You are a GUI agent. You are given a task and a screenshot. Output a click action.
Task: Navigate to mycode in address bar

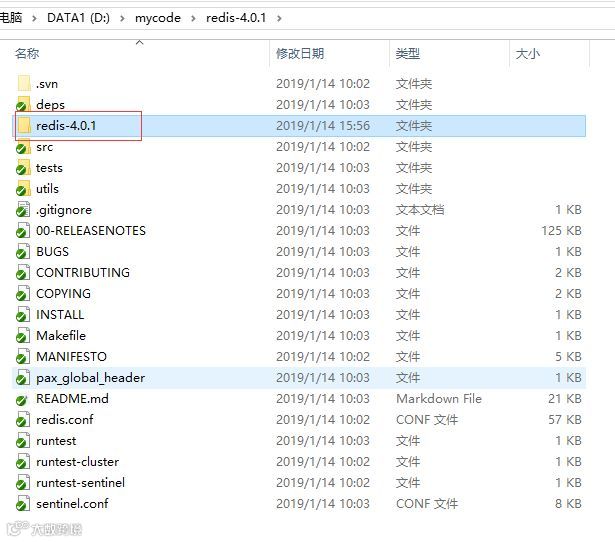[x=158, y=18]
